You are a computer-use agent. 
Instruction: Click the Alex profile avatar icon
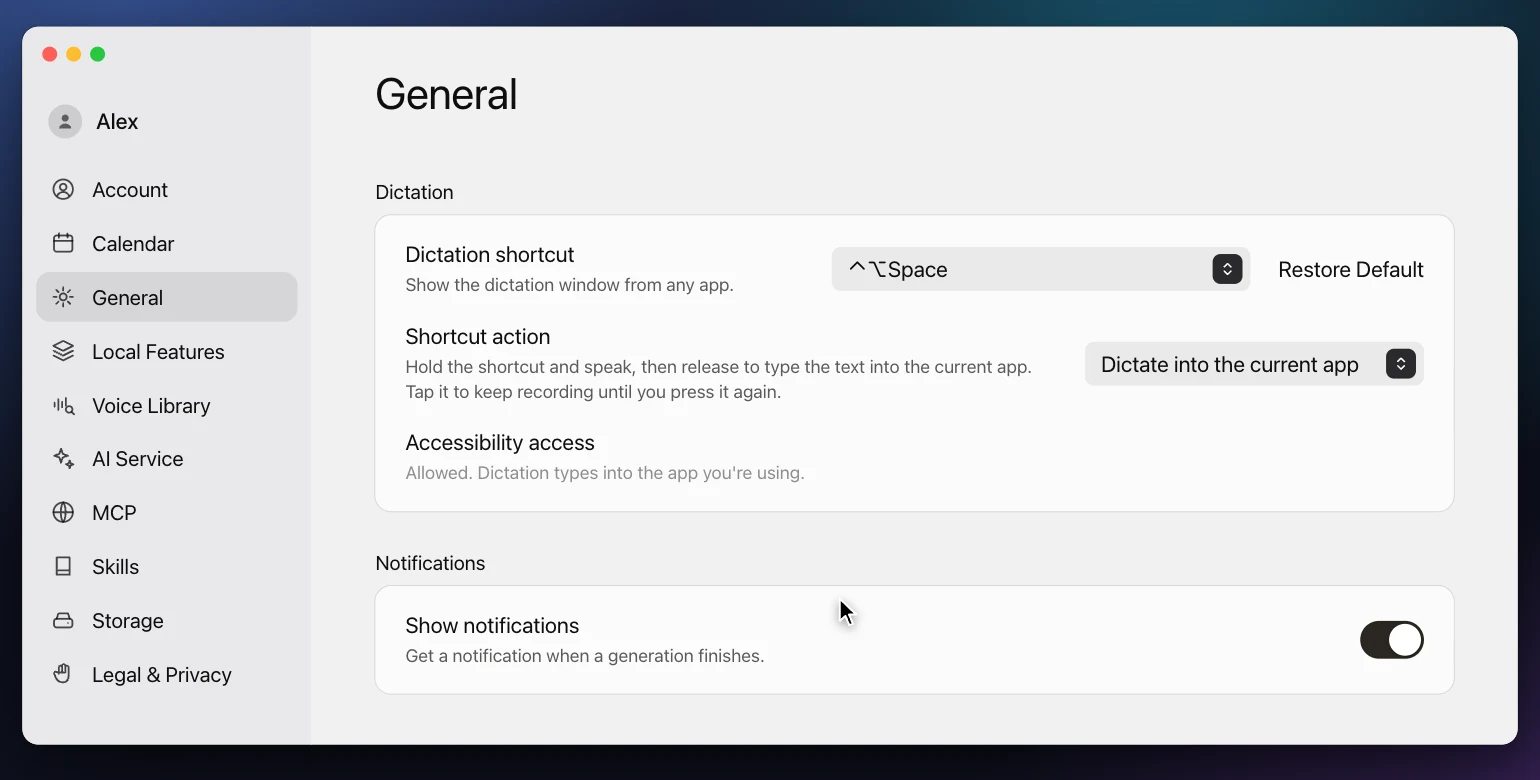65,122
